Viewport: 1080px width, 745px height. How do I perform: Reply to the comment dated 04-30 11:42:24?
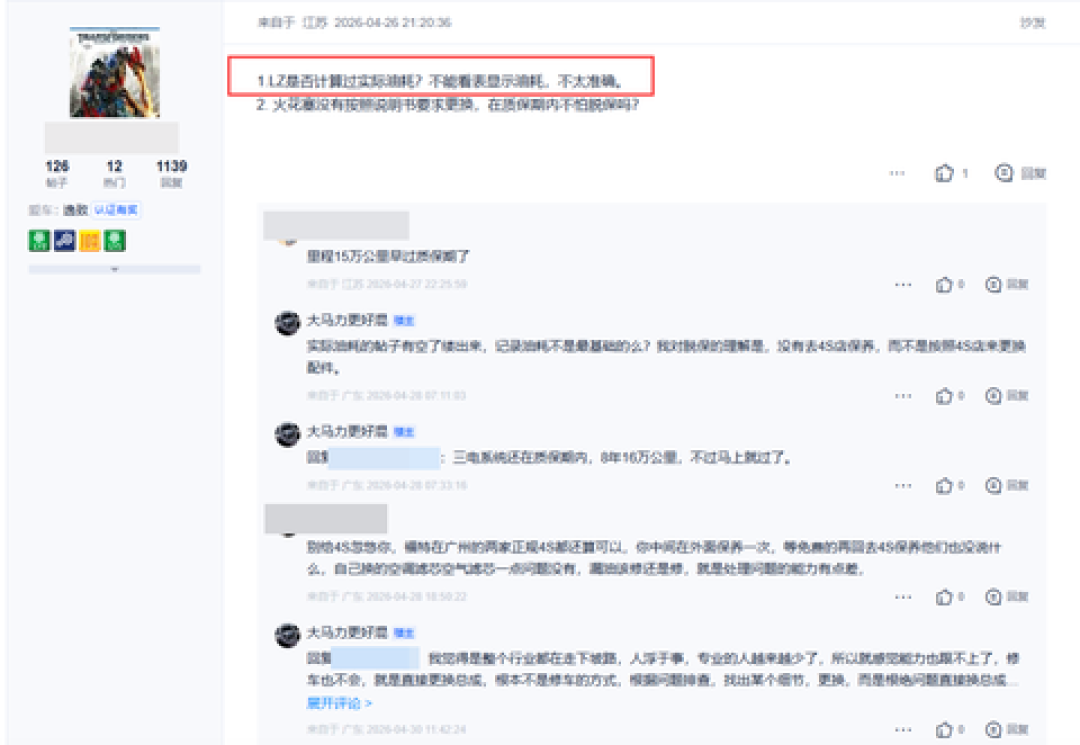coord(1006,729)
